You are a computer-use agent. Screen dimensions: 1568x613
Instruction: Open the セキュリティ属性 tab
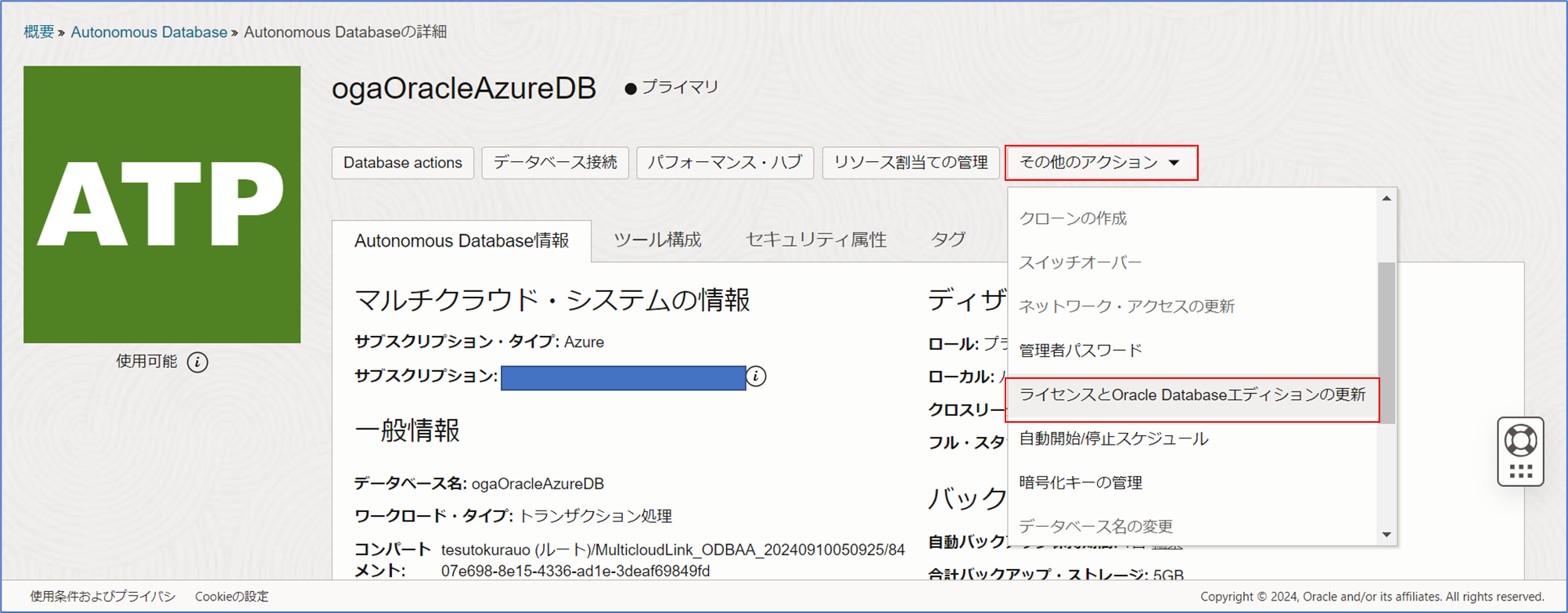[x=816, y=240]
